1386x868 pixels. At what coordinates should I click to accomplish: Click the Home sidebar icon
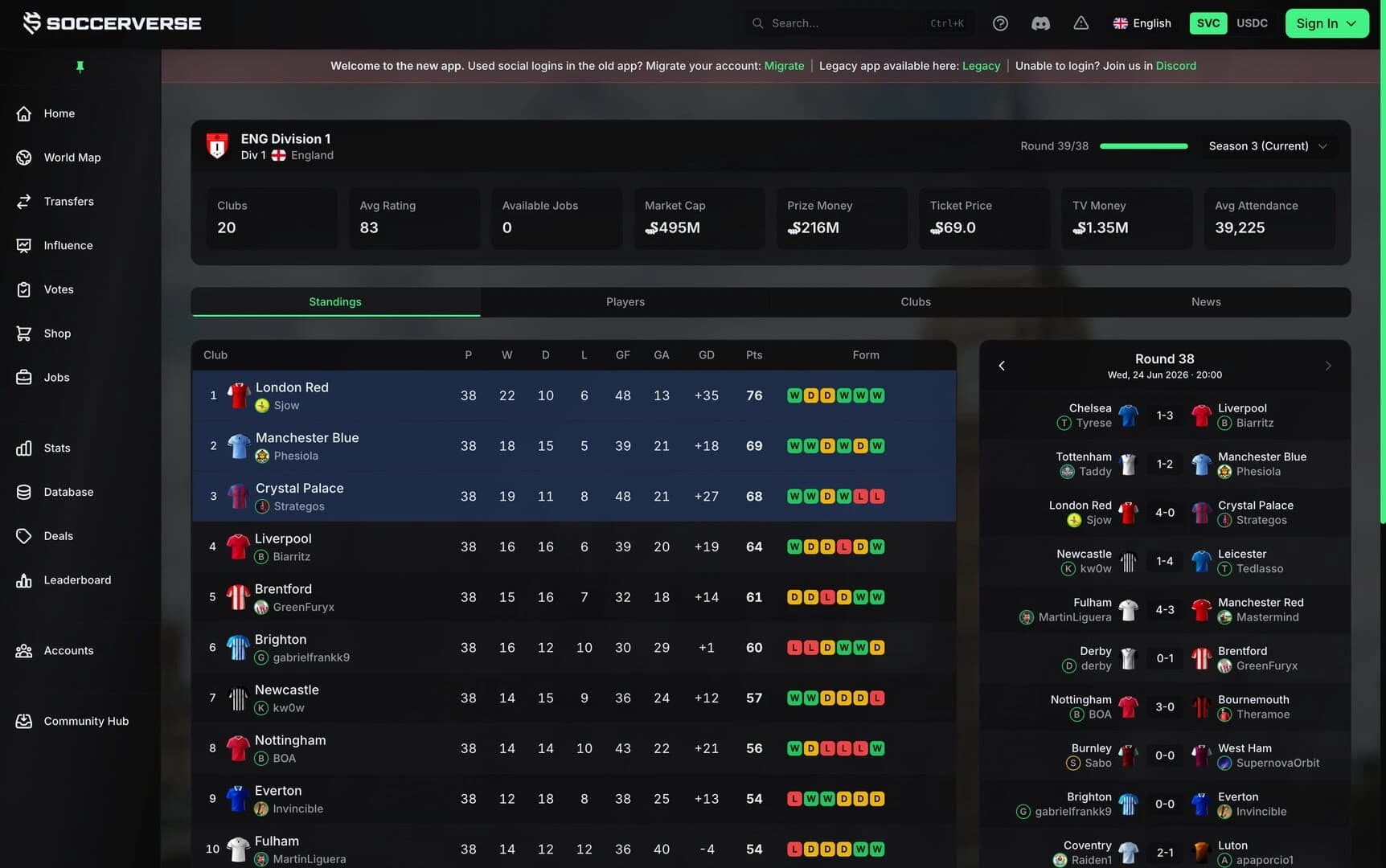(24, 113)
